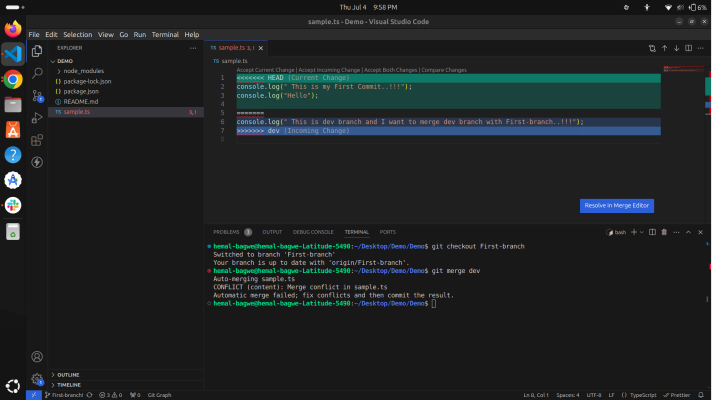Show Applications via the Ubuntu logo
Screen dimensions: 712x400
coord(13,386)
